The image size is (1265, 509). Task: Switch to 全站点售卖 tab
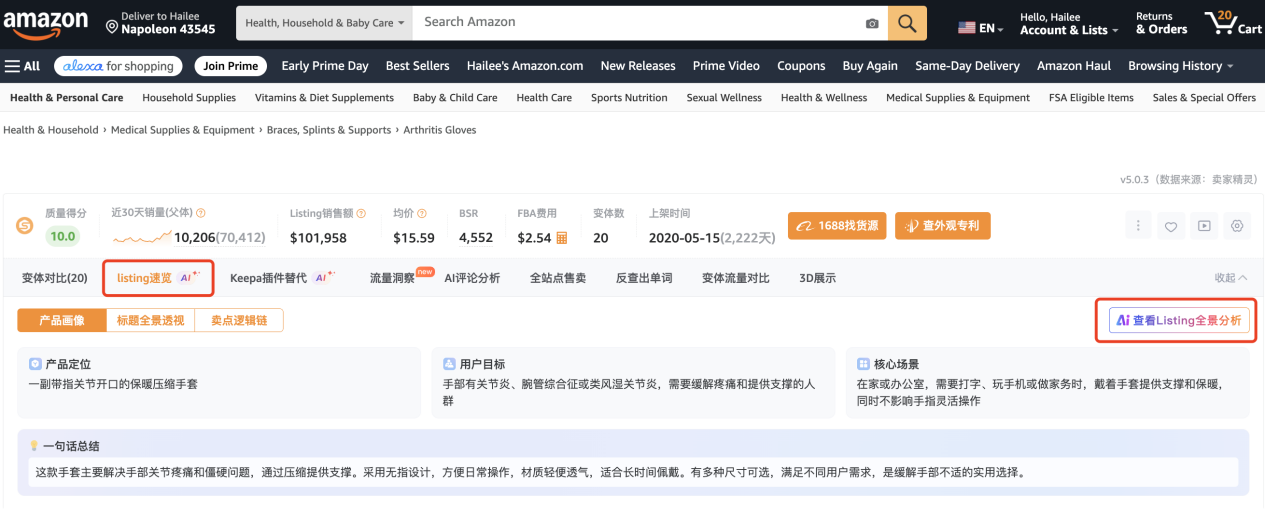click(558, 278)
